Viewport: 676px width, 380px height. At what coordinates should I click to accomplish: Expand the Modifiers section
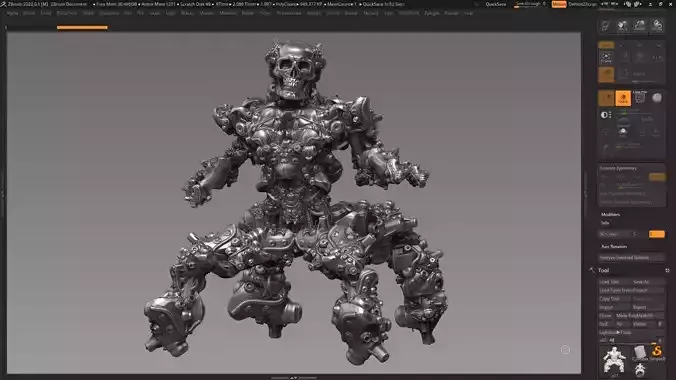(x=610, y=214)
